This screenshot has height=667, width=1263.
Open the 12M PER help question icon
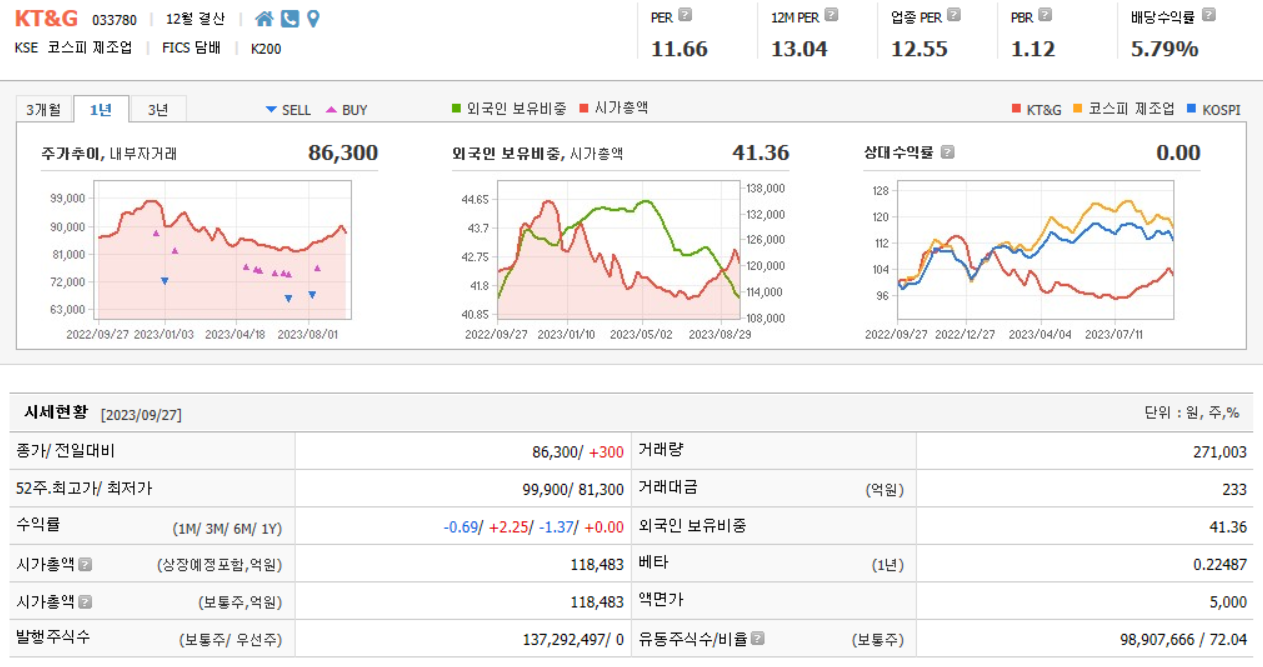point(831,15)
